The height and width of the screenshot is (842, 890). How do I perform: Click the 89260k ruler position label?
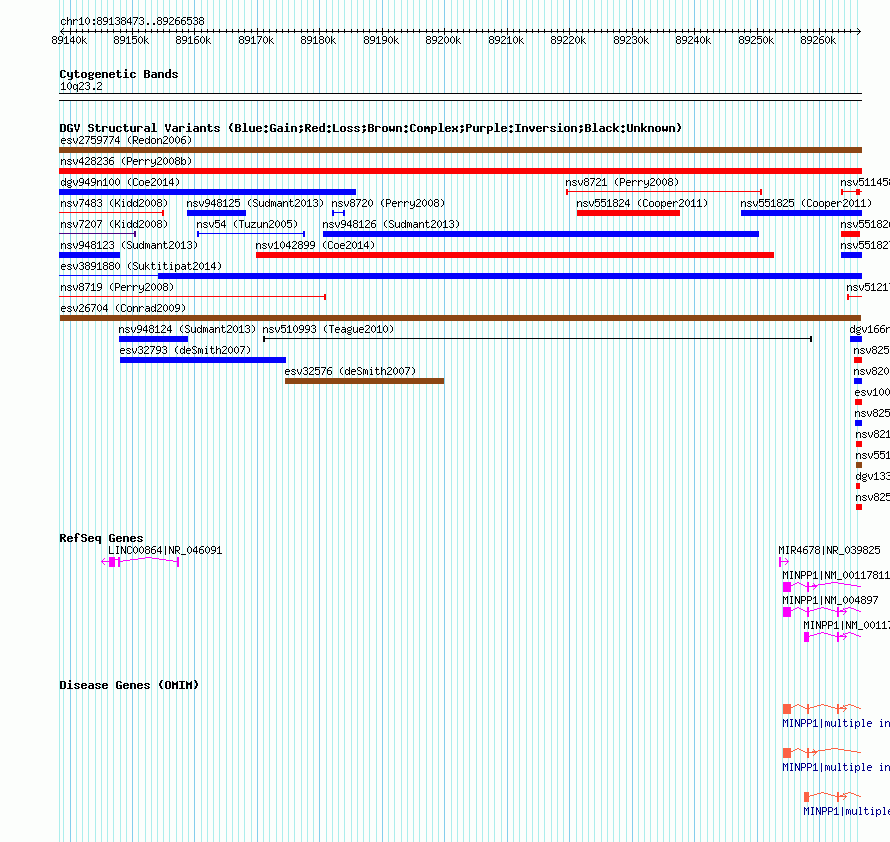pos(818,40)
